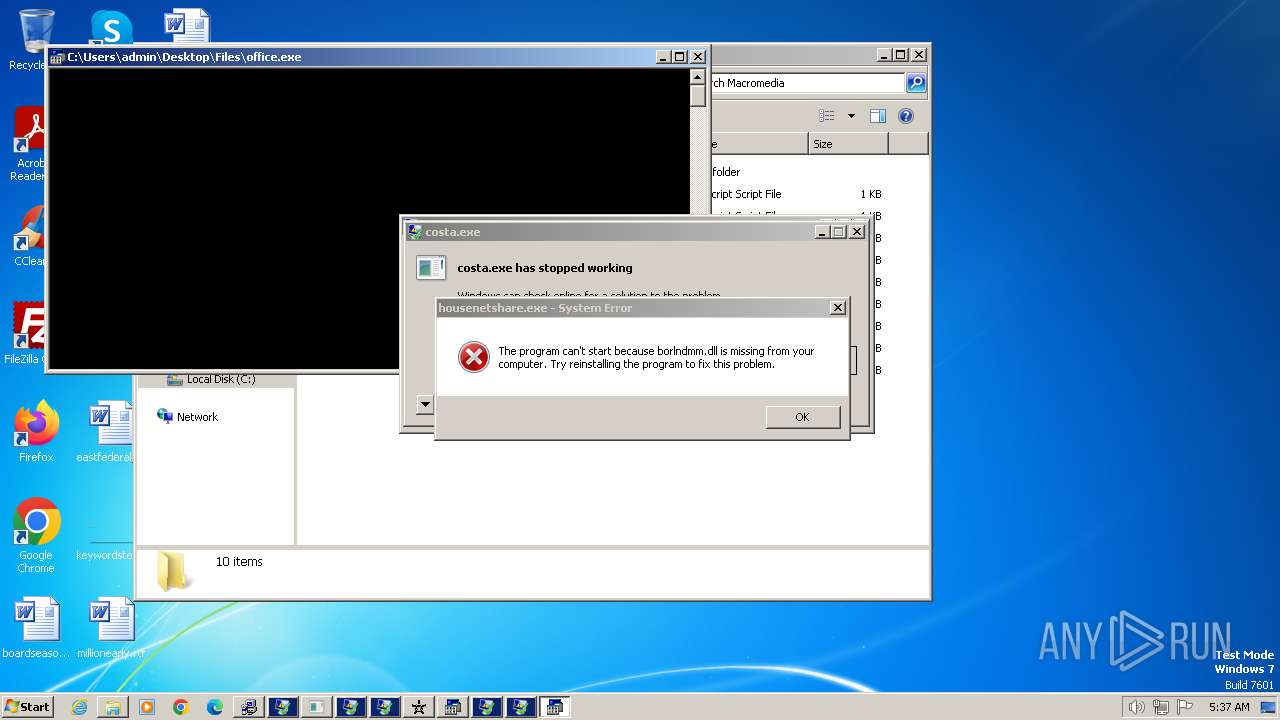Click the office.exe console scrollbar thumb
Viewport: 1280px width, 720px height.
point(698,96)
